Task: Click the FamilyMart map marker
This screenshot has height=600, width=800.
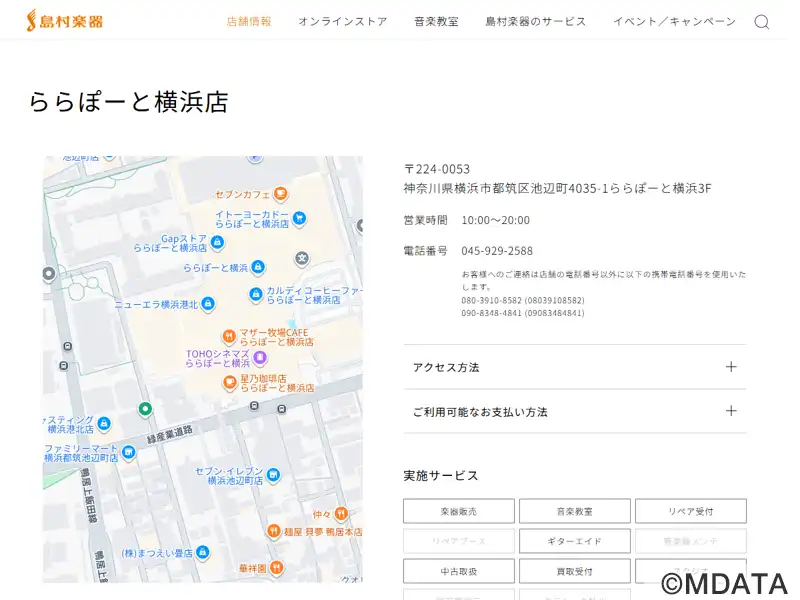Action: [128, 453]
